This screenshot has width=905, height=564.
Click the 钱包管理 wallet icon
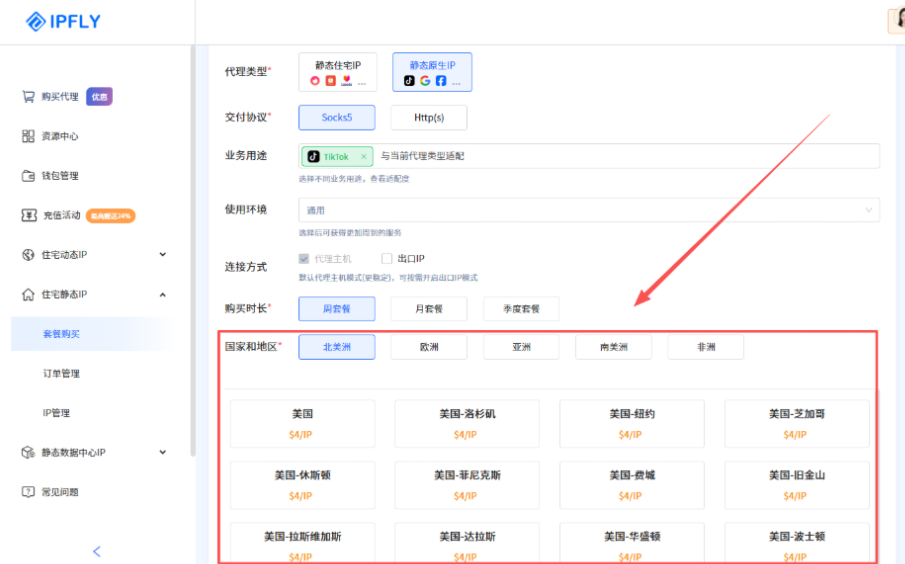click(x=28, y=175)
